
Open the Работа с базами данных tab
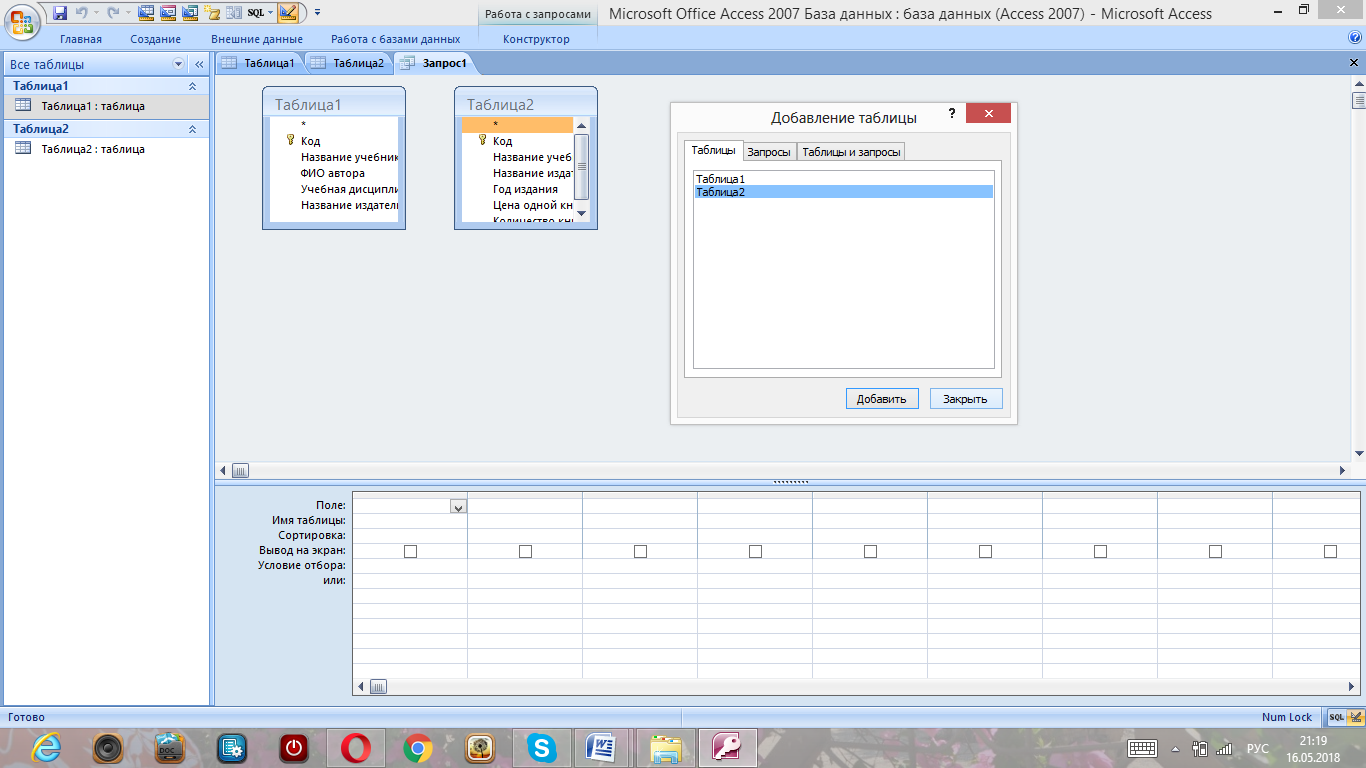pos(396,39)
